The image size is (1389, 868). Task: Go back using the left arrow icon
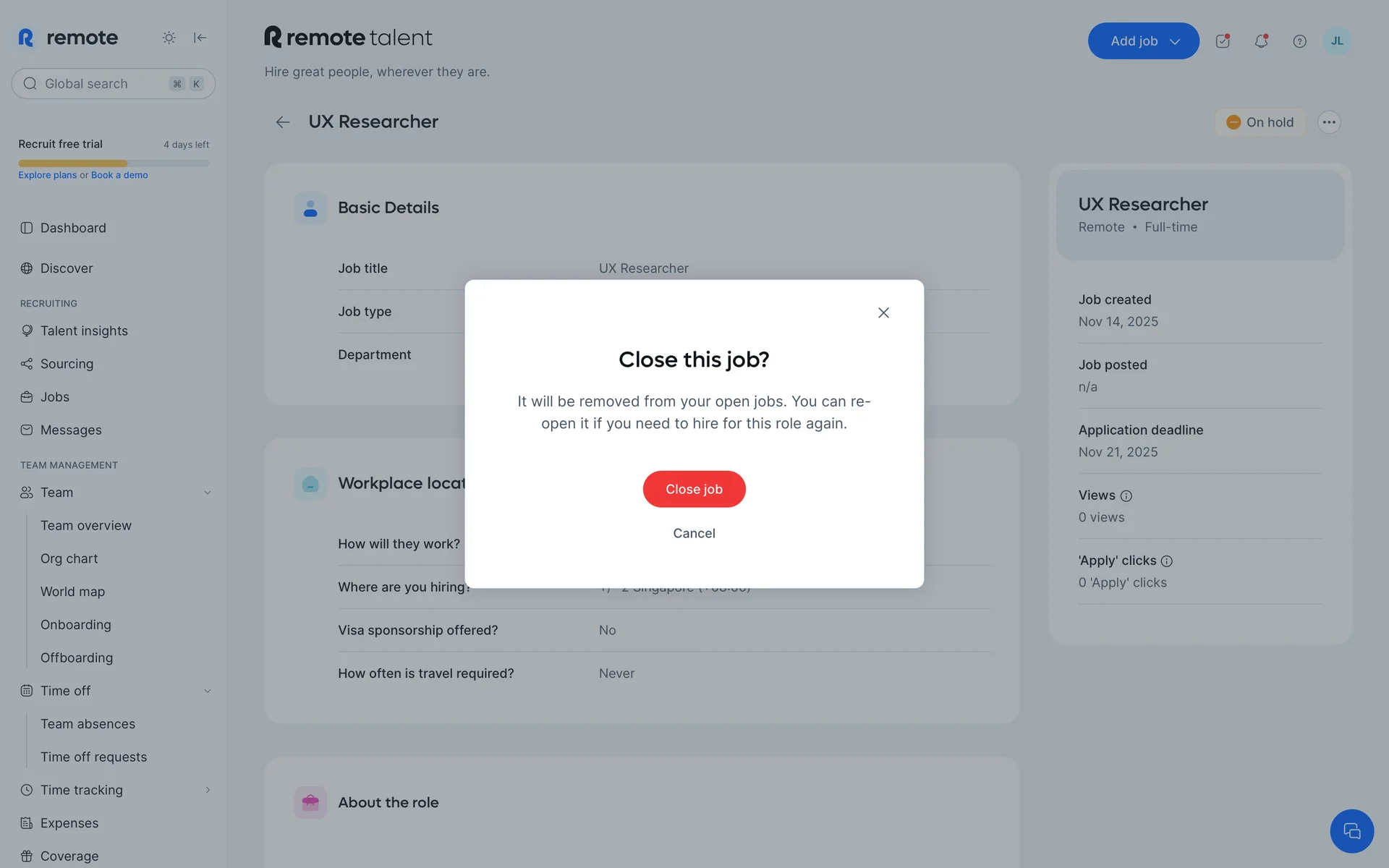pyautogui.click(x=283, y=122)
